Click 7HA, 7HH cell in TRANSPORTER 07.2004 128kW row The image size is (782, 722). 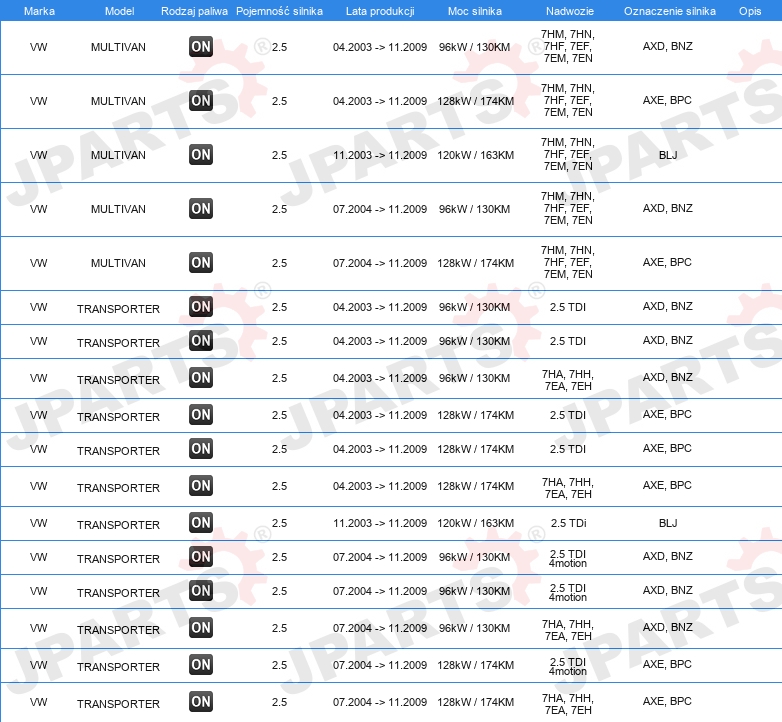pos(568,704)
